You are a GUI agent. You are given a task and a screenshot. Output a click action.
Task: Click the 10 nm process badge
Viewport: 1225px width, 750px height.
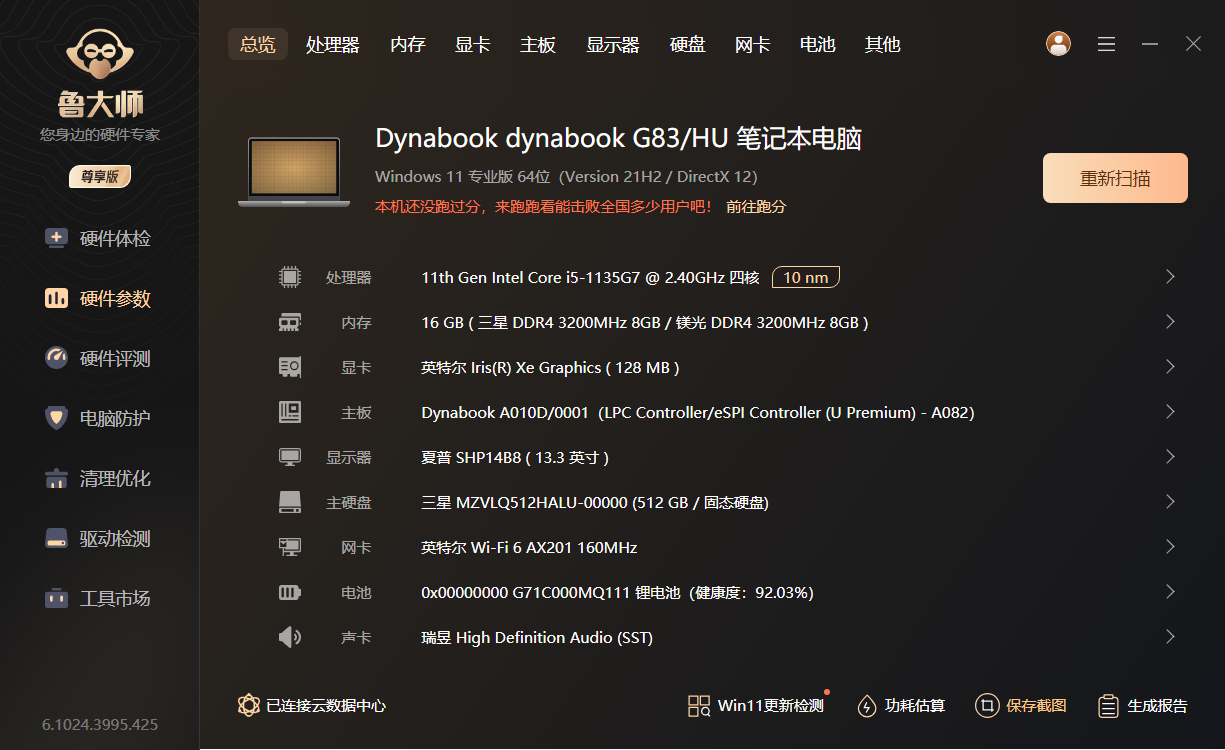tap(806, 277)
